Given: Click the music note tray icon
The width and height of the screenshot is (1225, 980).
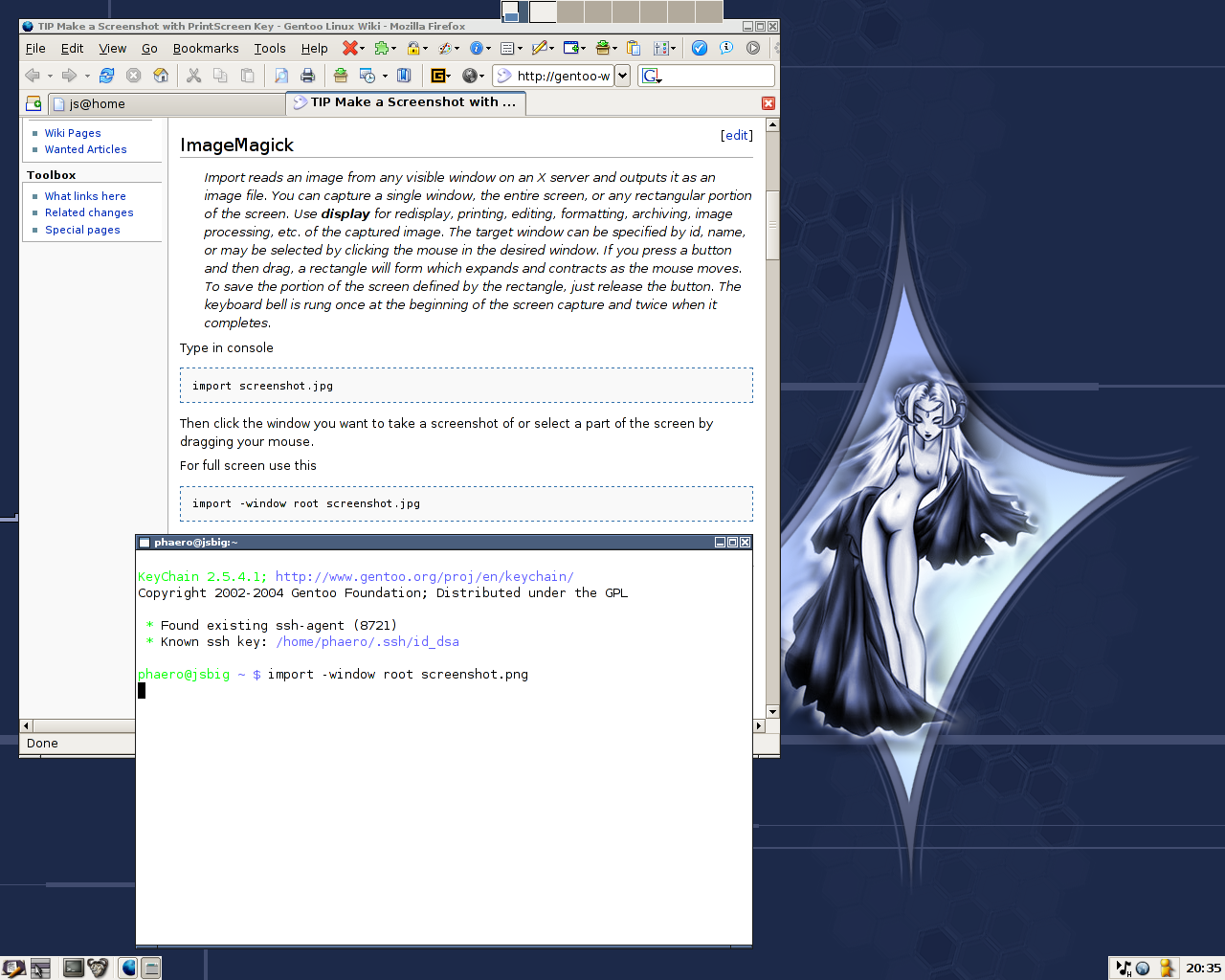Looking at the screenshot, I should (1124, 968).
